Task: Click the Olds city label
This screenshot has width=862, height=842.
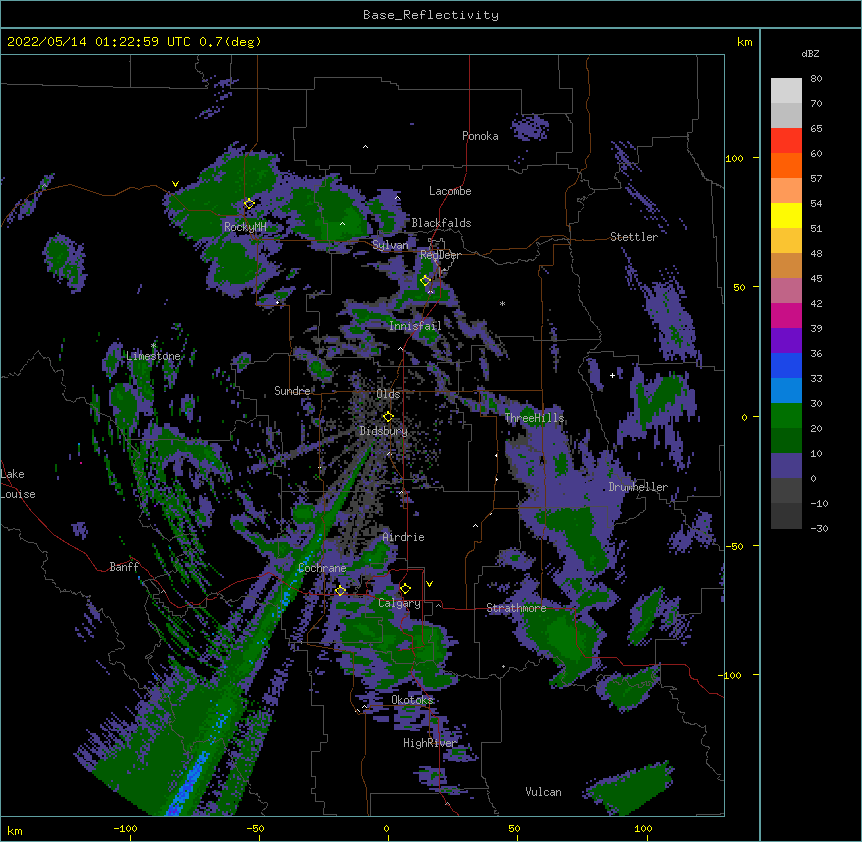Action: [x=388, y=394]
